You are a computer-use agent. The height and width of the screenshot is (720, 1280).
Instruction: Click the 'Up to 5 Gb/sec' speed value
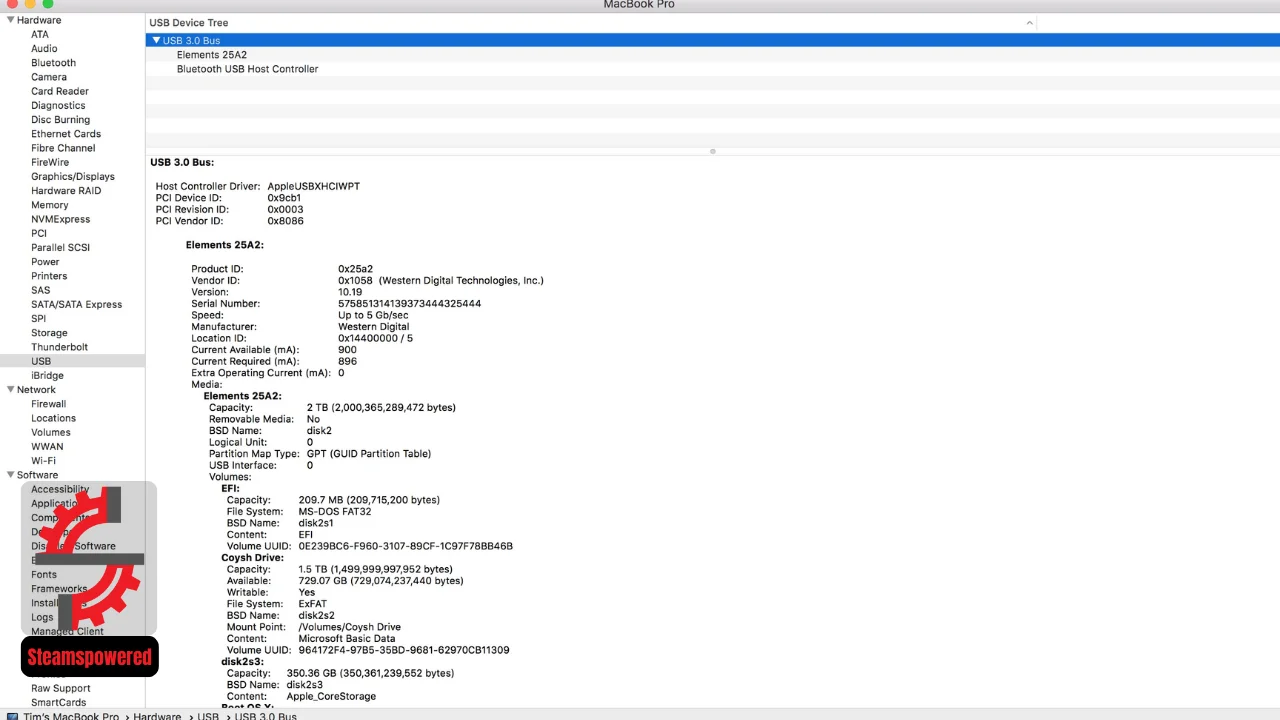coord(373,315)
